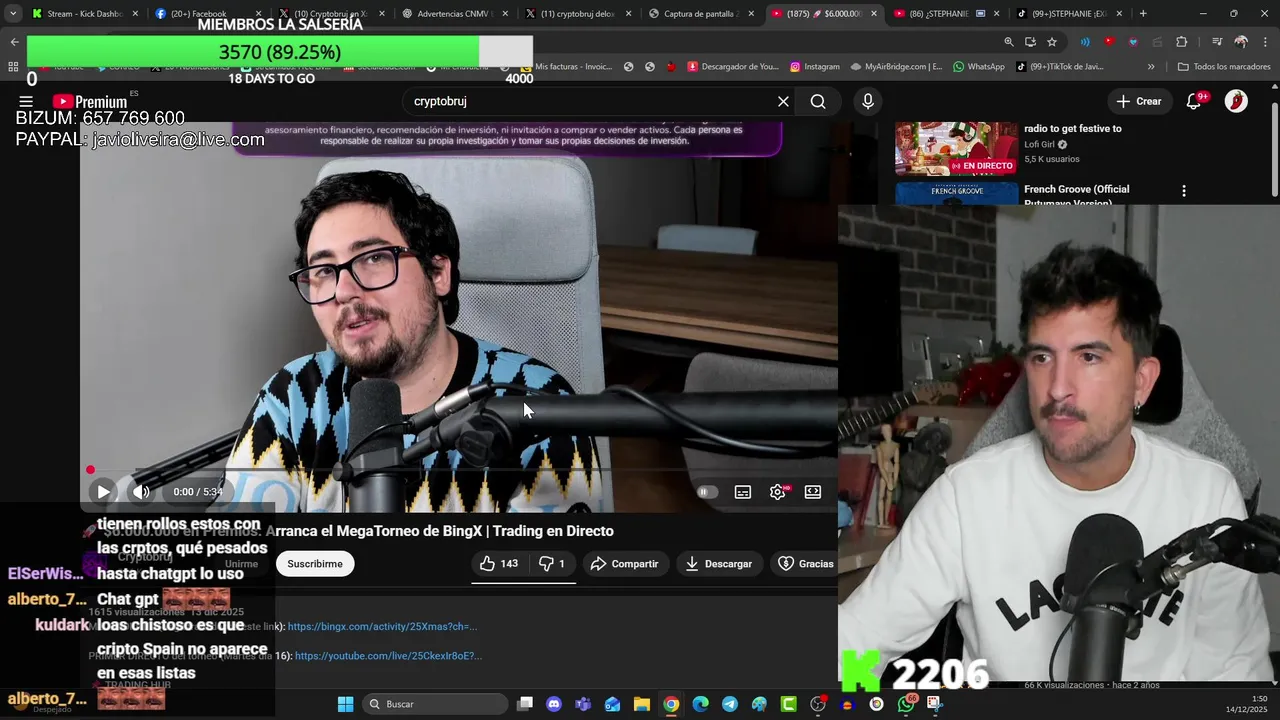Dislike the video

point(552,564)
